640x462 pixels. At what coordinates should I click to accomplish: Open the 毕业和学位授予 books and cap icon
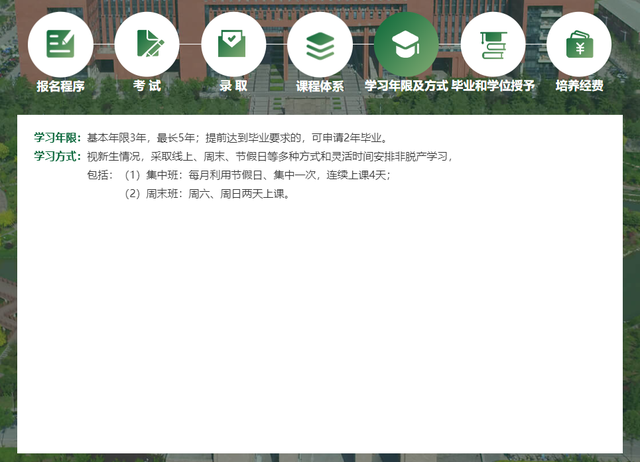[x=493, y=44]
